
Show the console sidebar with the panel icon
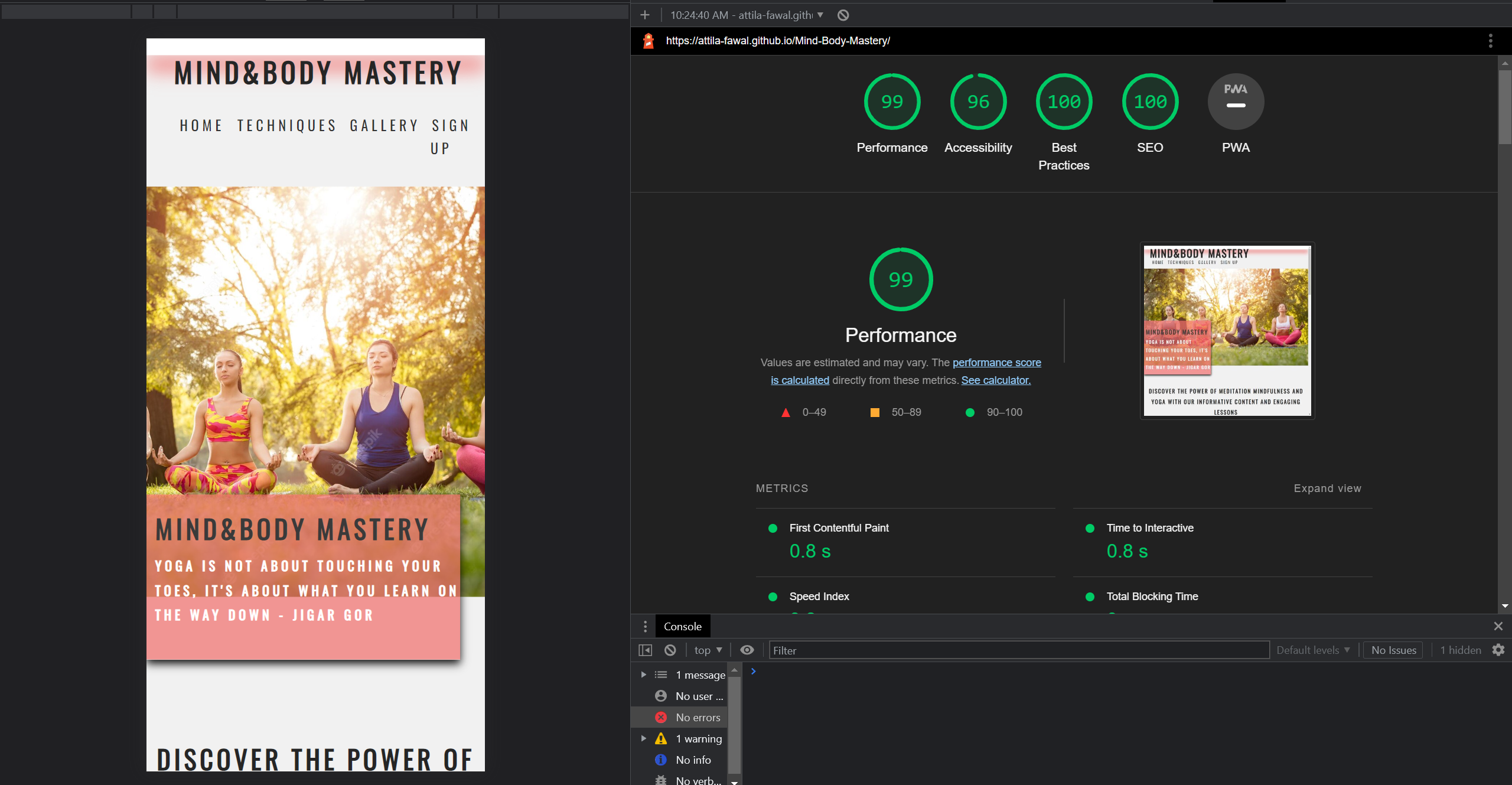click(x=645, y=650)
